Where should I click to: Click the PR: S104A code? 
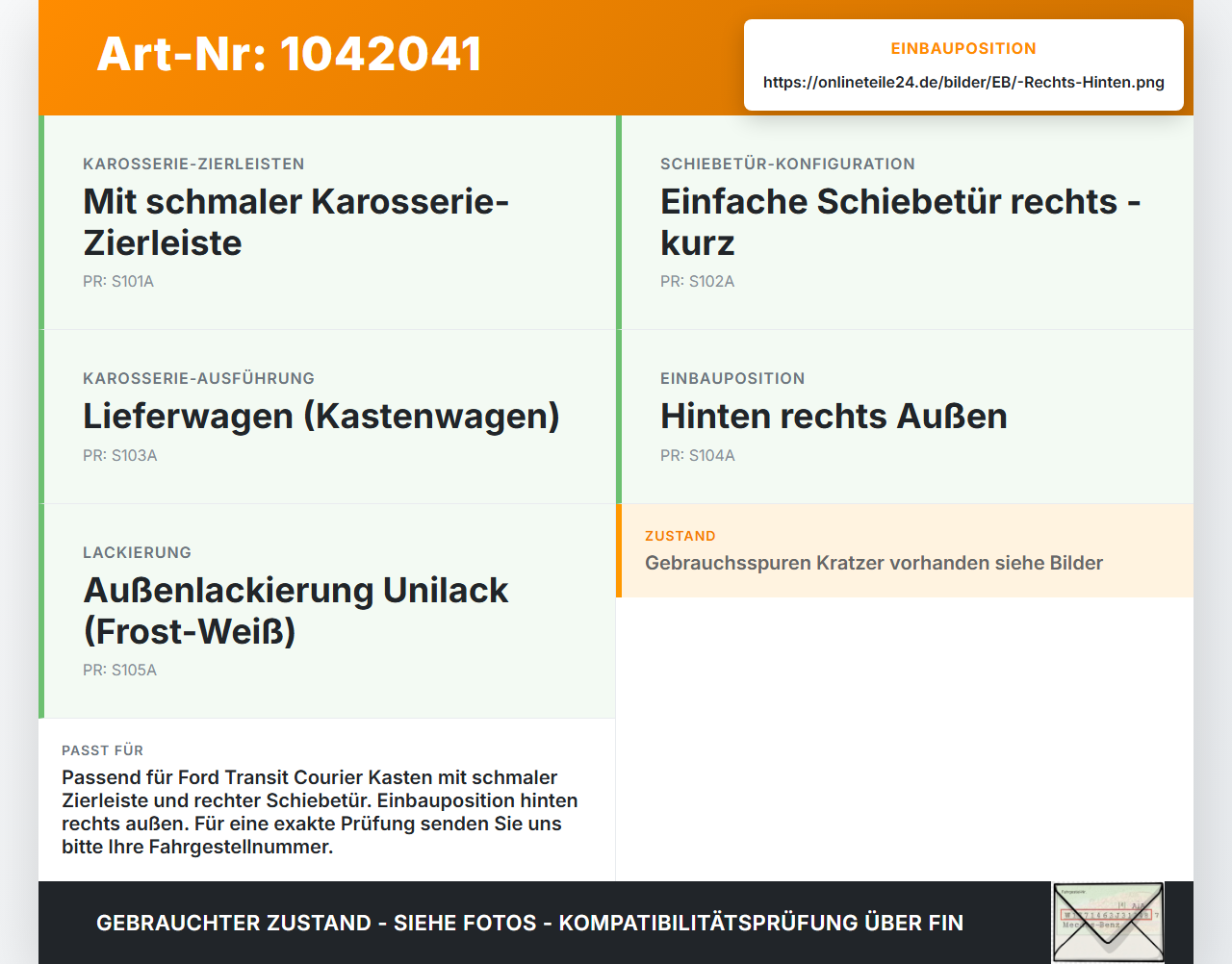coord(698,456)
